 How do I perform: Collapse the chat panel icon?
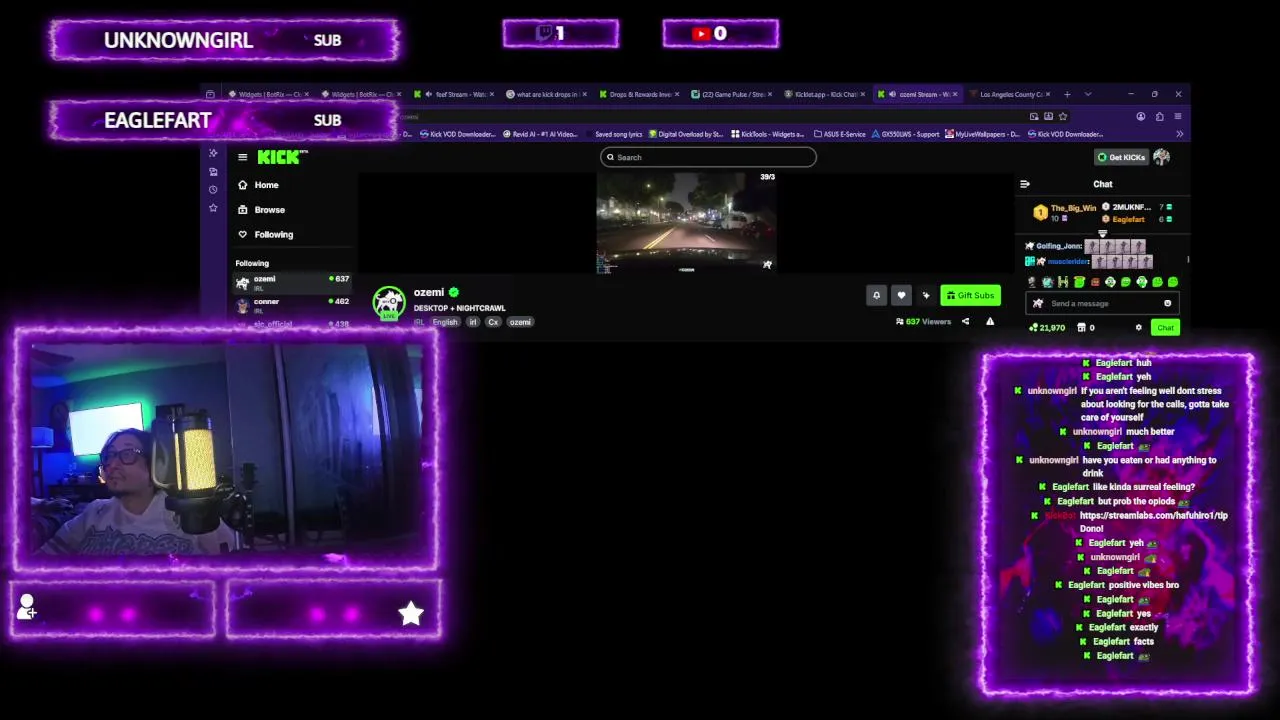click(x=1024, y=184)
